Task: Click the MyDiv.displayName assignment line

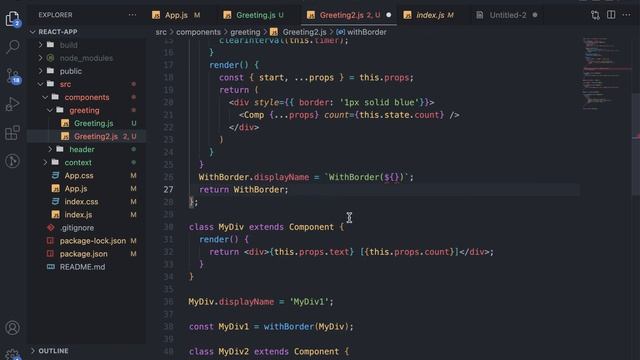Action: [x=261, y=302]
